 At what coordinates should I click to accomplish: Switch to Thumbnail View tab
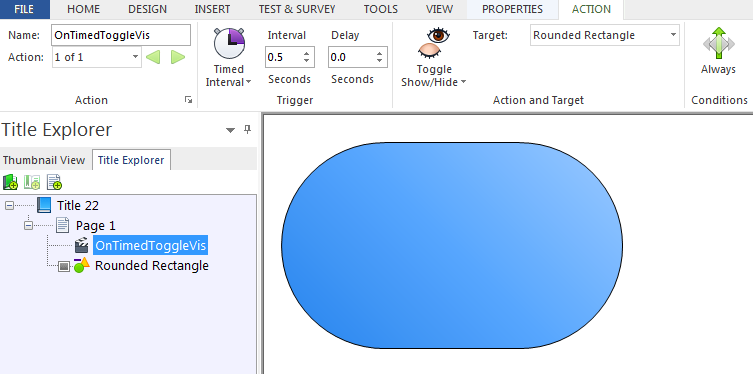(x=44, y=160)
